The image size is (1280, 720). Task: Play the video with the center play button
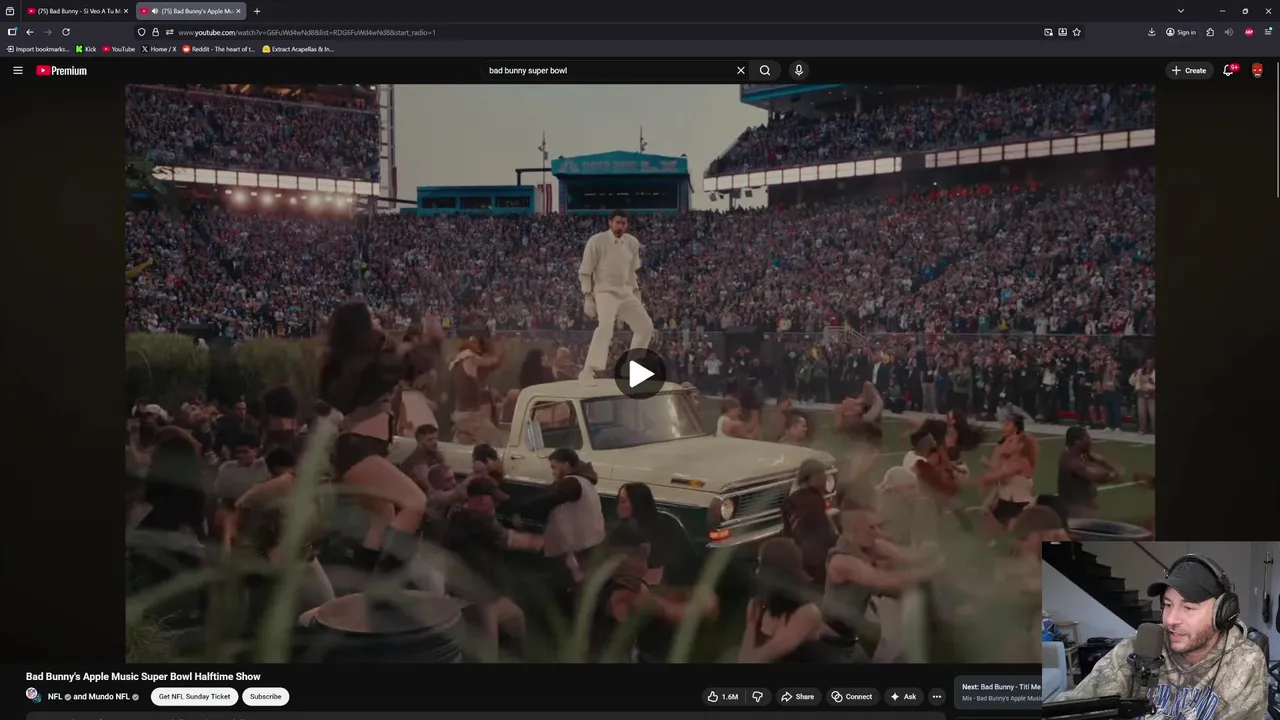click(640, 374)
